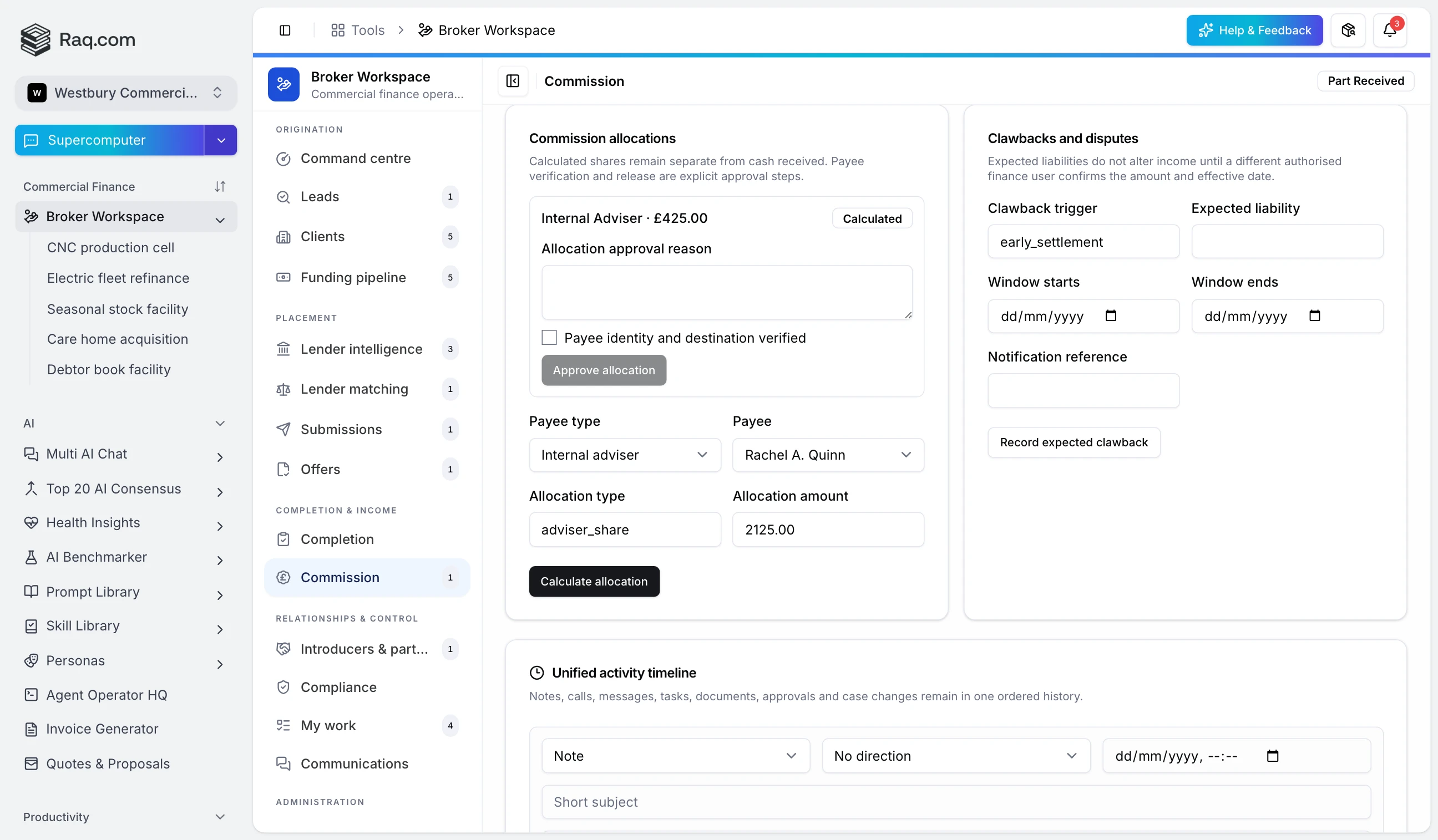This screenshot has height=840, width=1438.
Task: Collapse the AI section
Action: (x=220, y=423)
